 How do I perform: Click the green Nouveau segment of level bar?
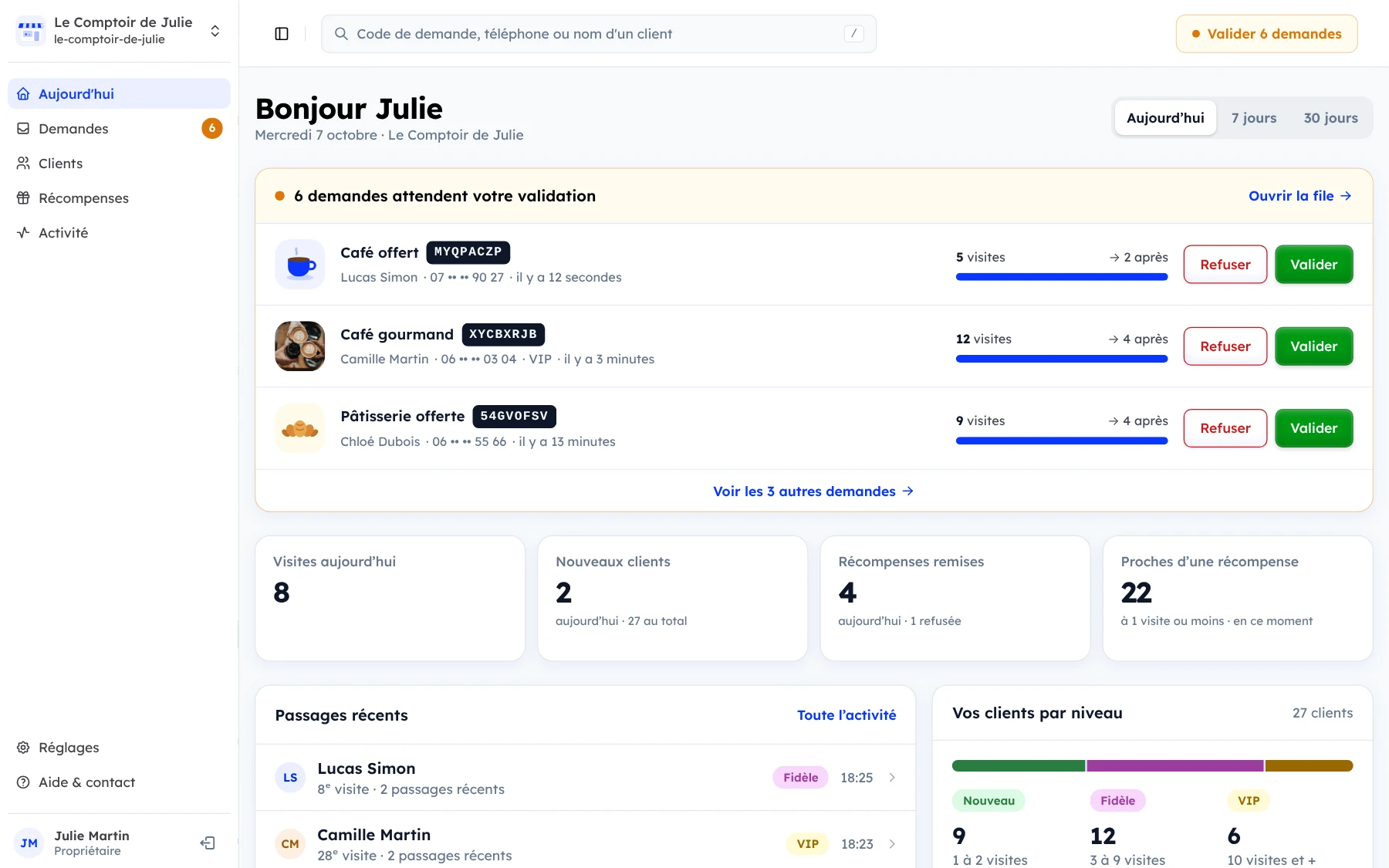tap(1019, 766)
